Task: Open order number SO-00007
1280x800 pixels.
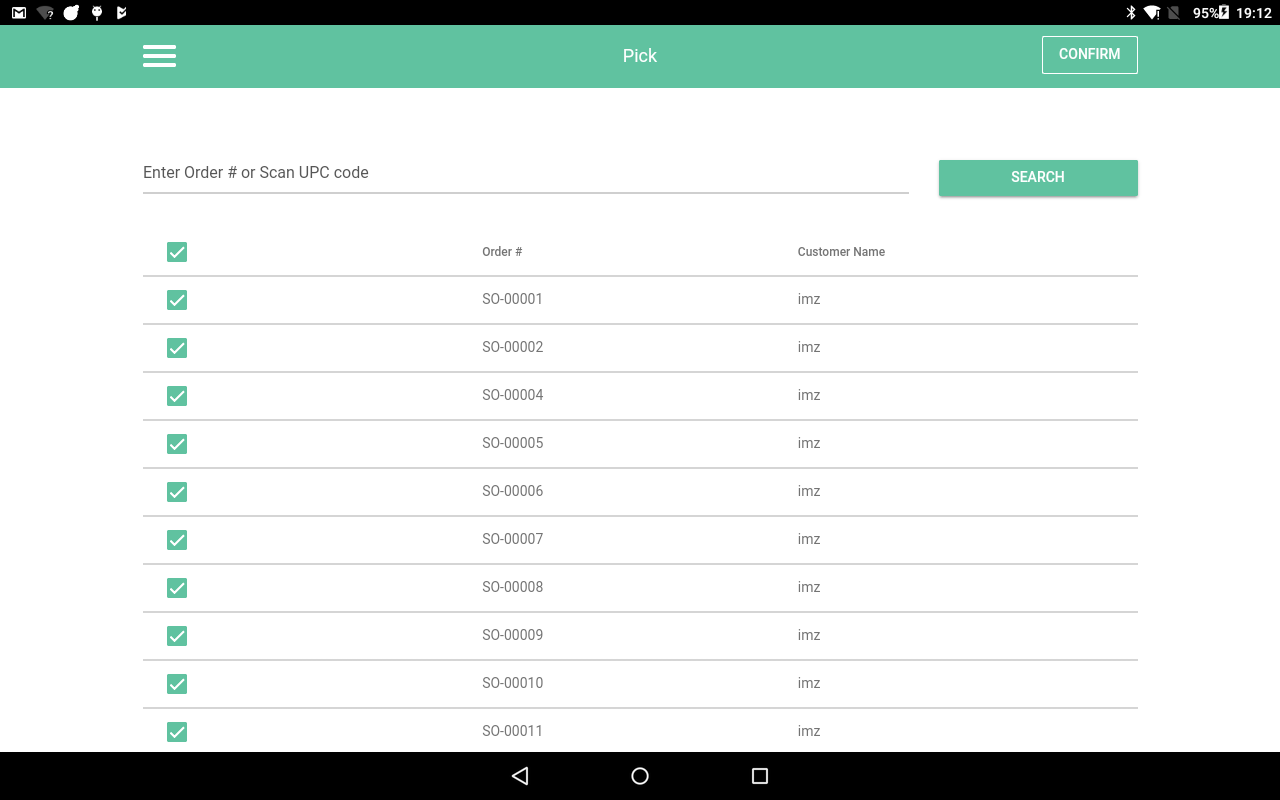Action: pos(512,539)
